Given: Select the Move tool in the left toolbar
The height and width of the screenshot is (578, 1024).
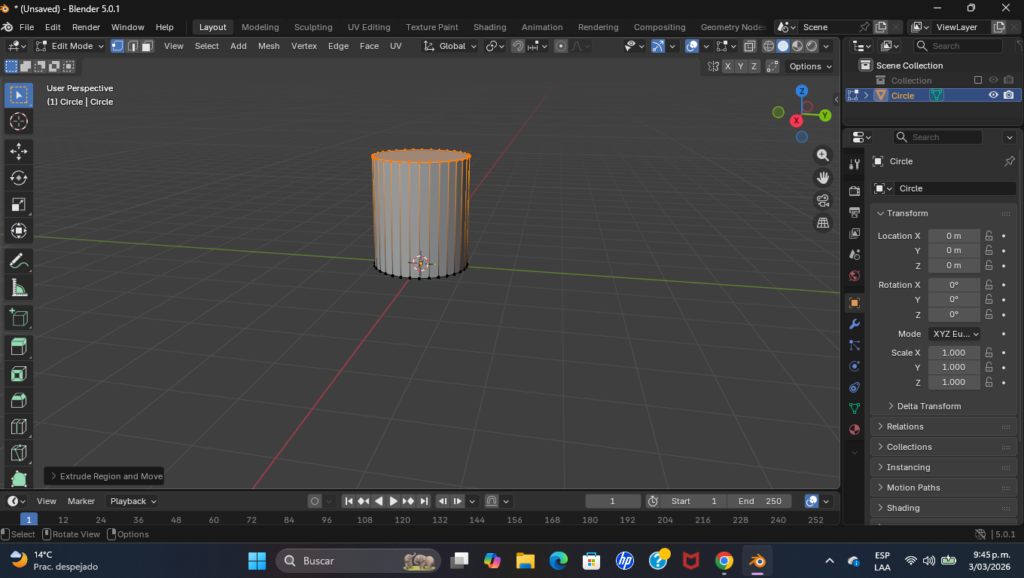Looking at the screenshot, I should [x=18, y=151].
